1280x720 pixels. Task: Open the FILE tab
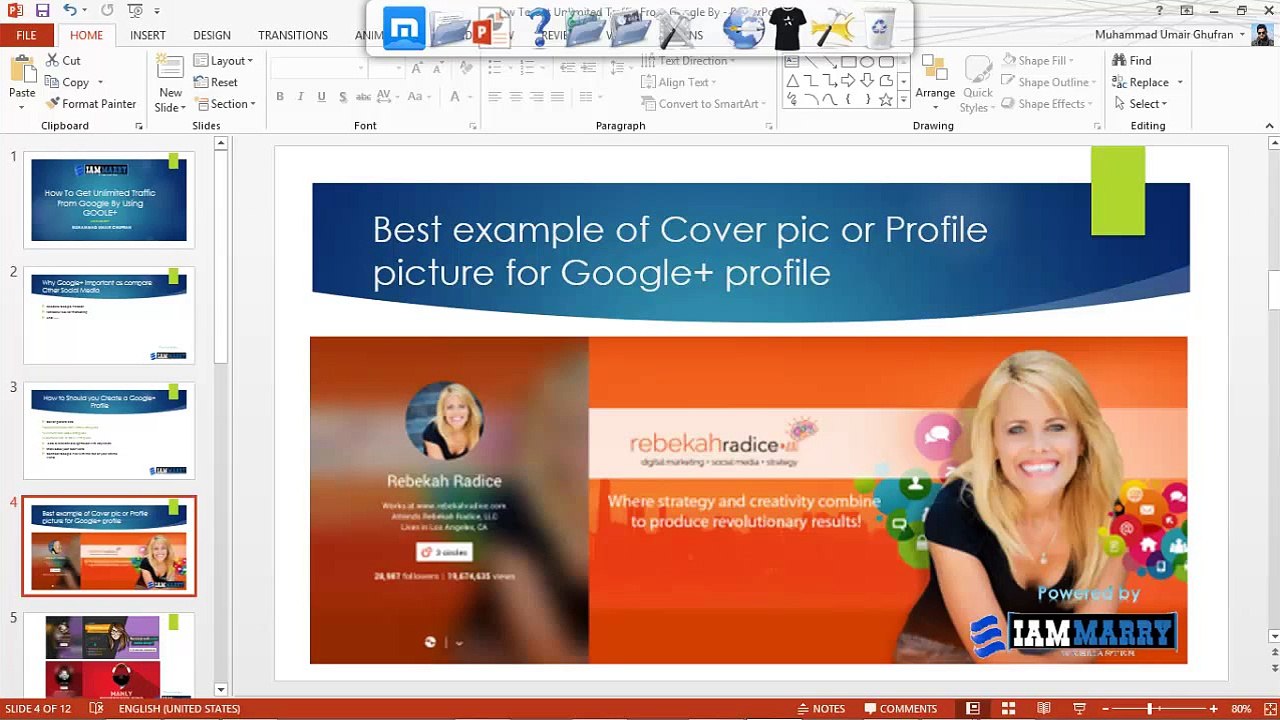coord(27,35)
